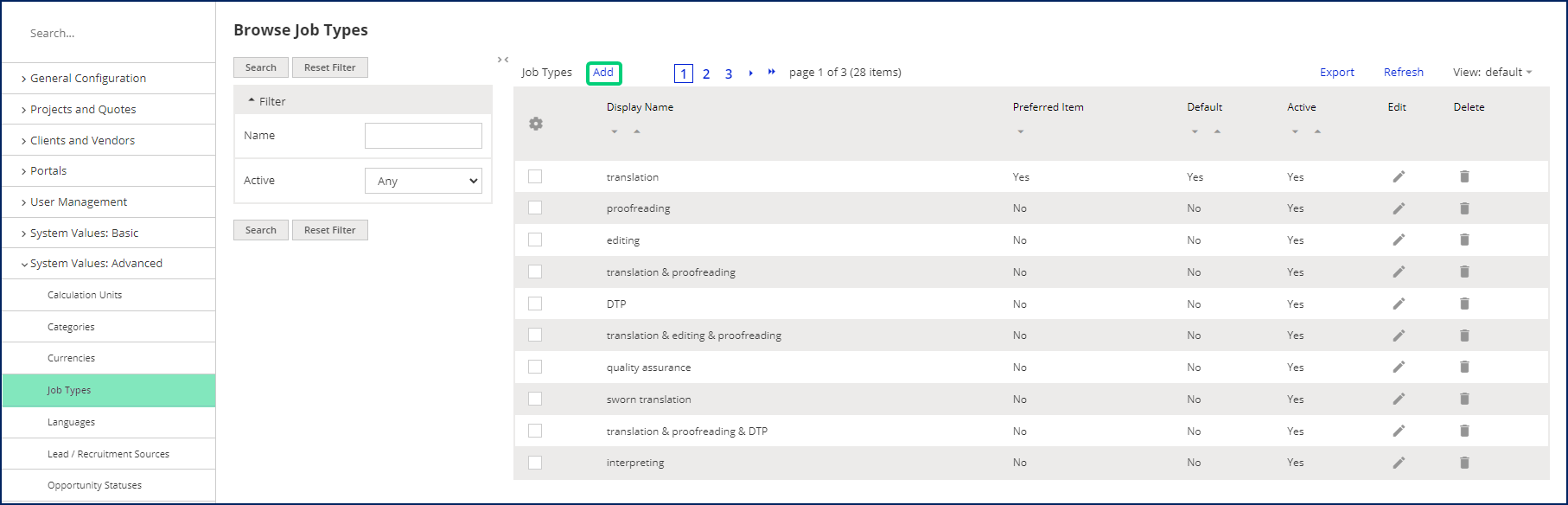
Task: Open the View: default dropdown
Action: click(1493, 73)
